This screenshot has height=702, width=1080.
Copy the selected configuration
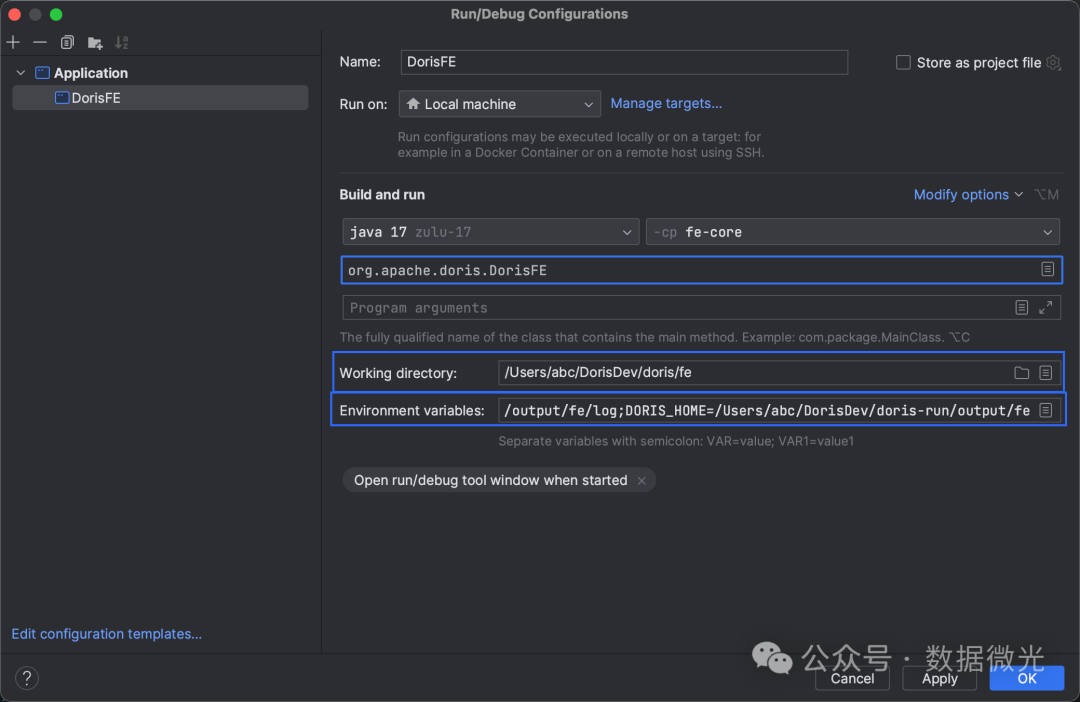pos(67,42)
